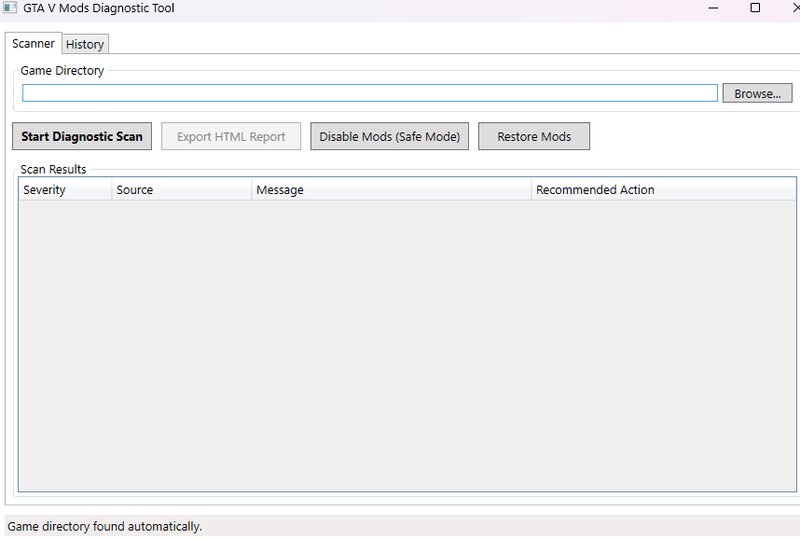Click the Message column header

pos(280,190)
